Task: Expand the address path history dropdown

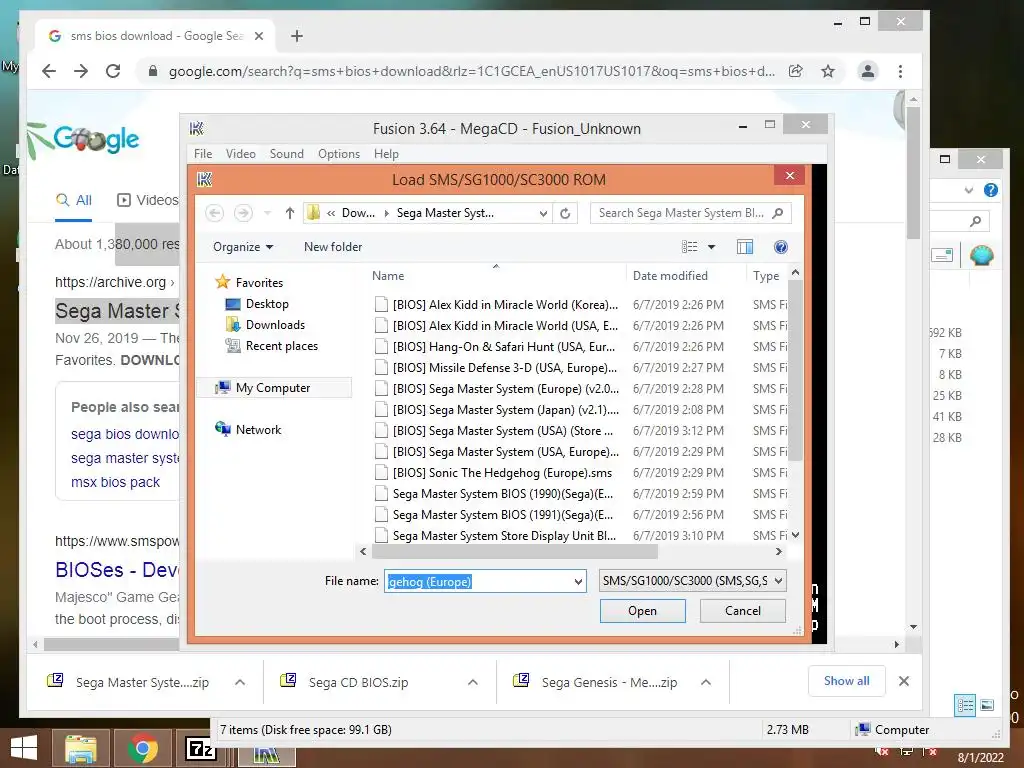Action: pyautogui.click(x=543, y=213)
